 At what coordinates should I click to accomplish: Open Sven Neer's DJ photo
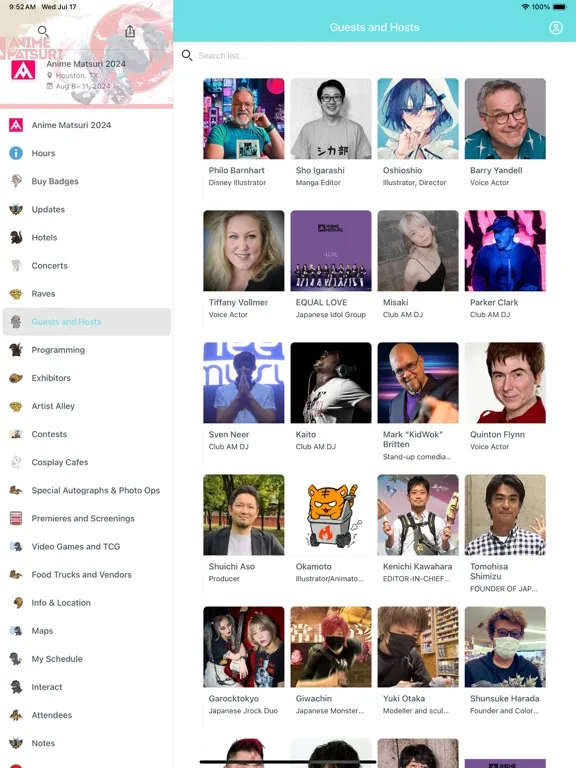(x=244, y=383)
